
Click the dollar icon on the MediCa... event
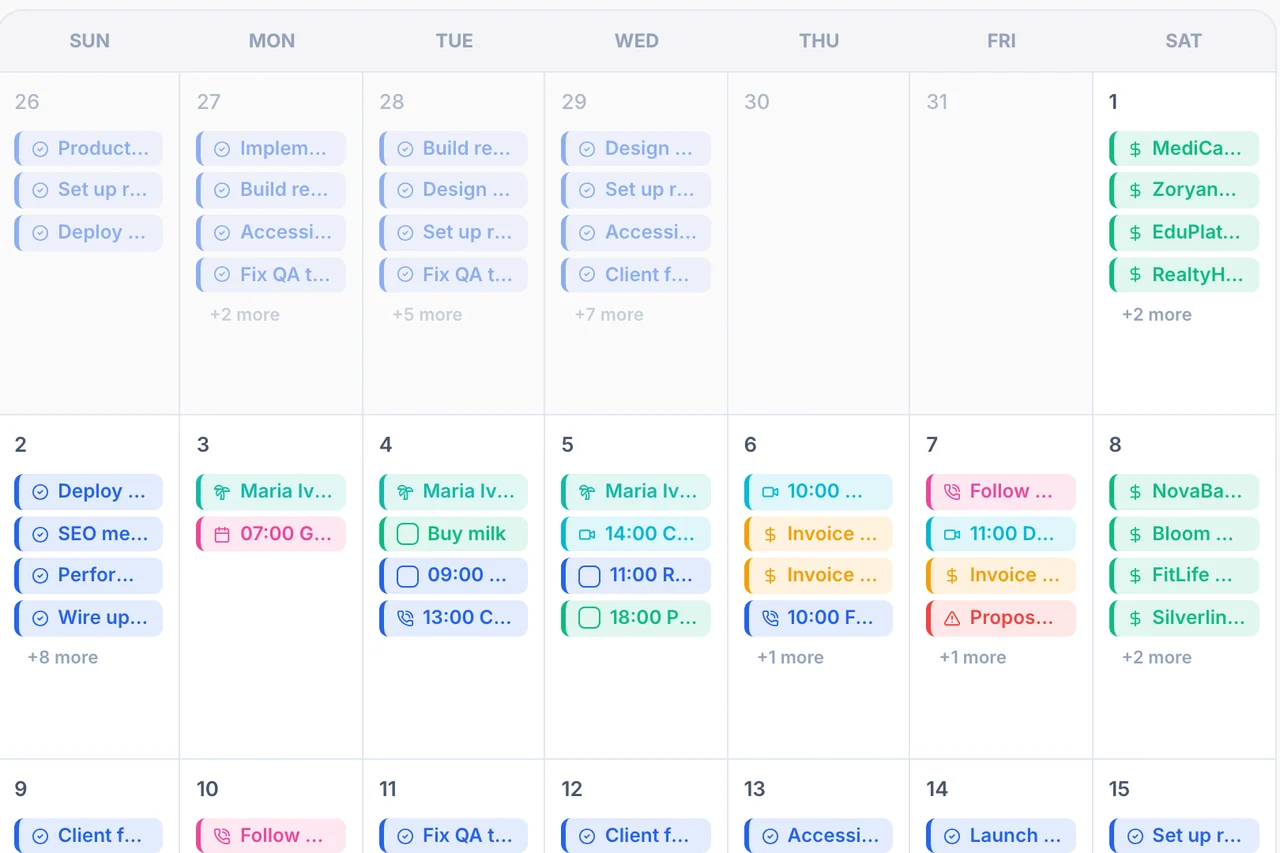pos(1135,149)
